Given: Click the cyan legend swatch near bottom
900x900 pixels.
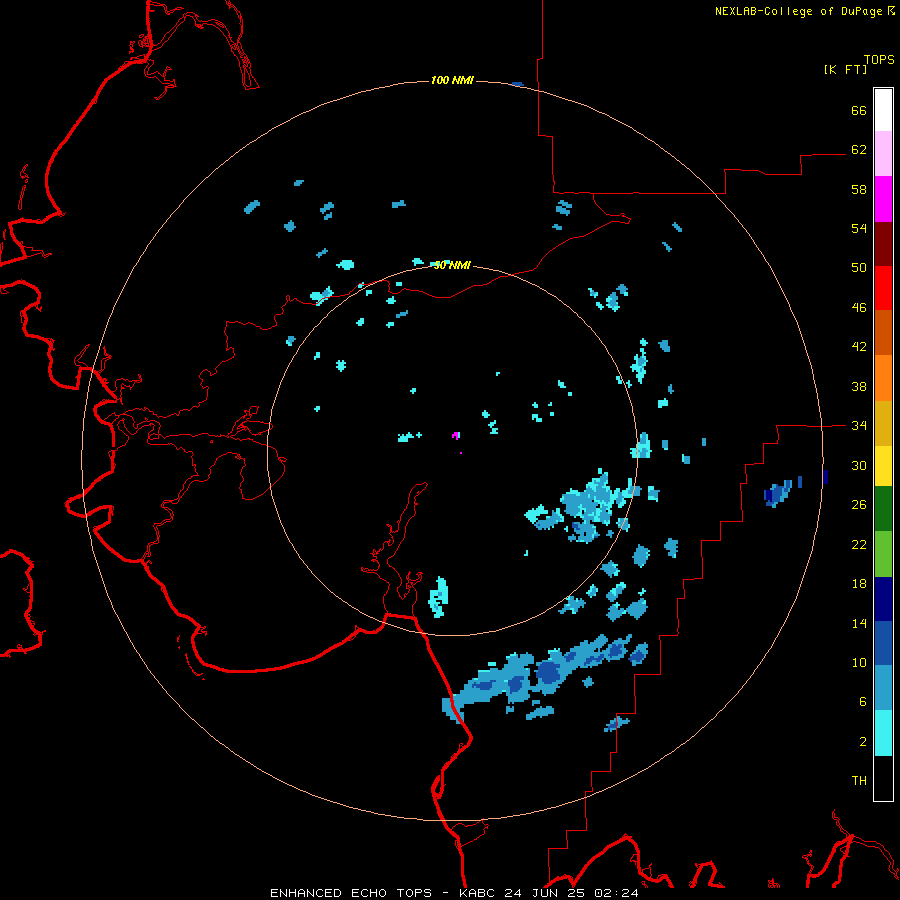Looking at the screenshot, I should point(883,733).
